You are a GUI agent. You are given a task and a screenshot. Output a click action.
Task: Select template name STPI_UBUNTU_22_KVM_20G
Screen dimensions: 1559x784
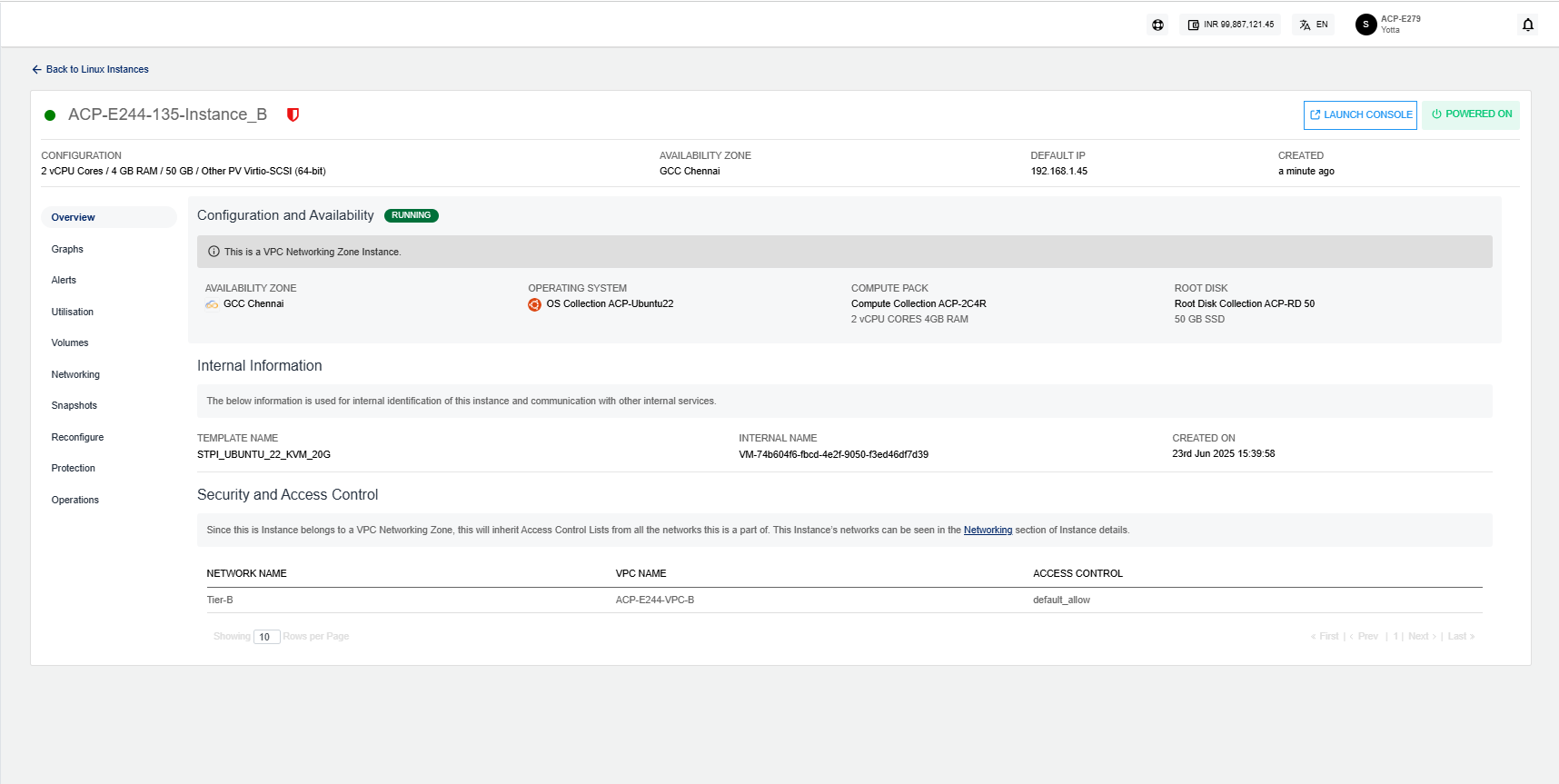point(263,454)
